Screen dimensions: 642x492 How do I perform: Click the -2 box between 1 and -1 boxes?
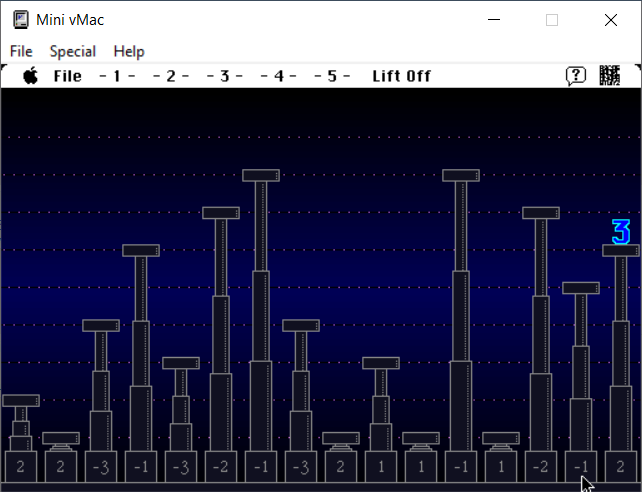541,467
